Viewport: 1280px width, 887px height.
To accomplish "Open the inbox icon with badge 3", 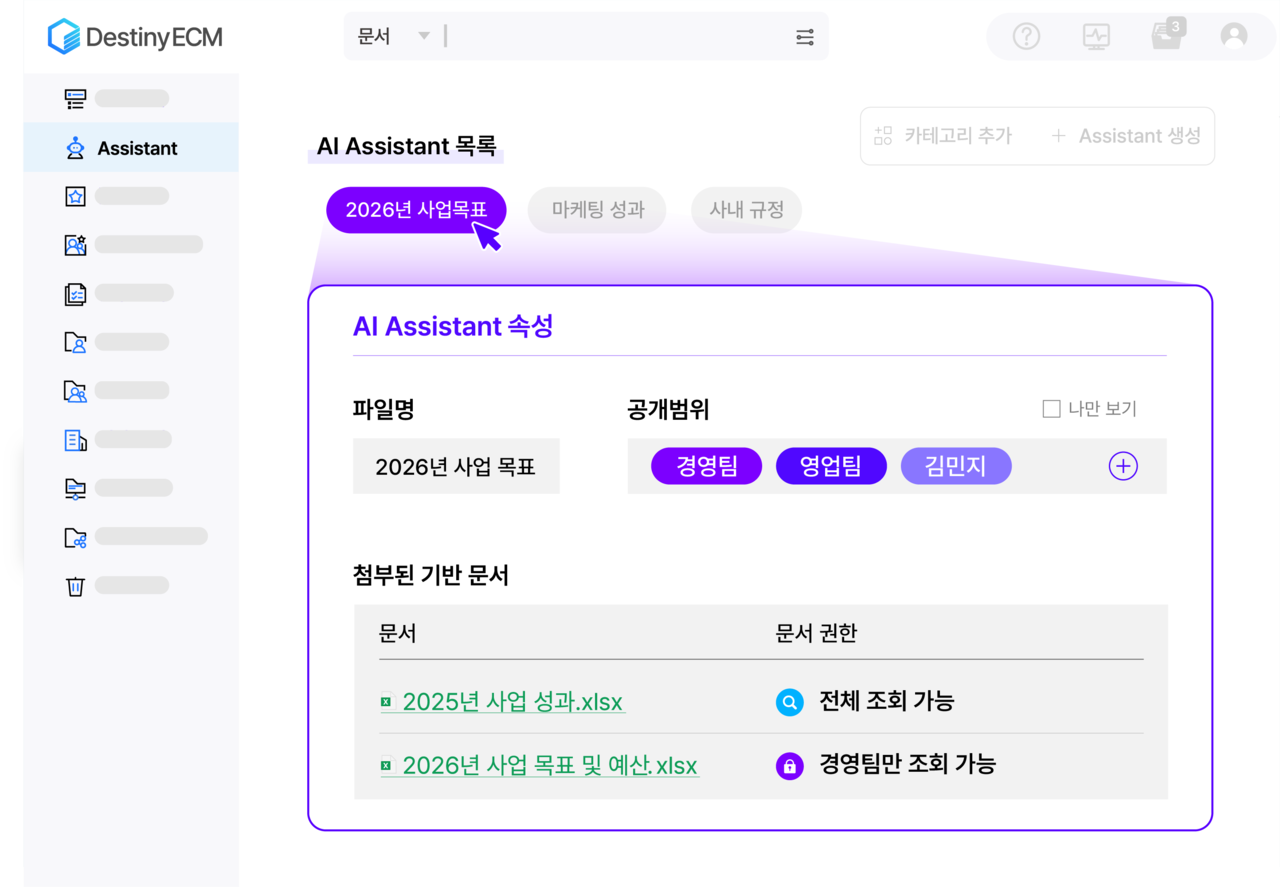I will (1166, 36).
